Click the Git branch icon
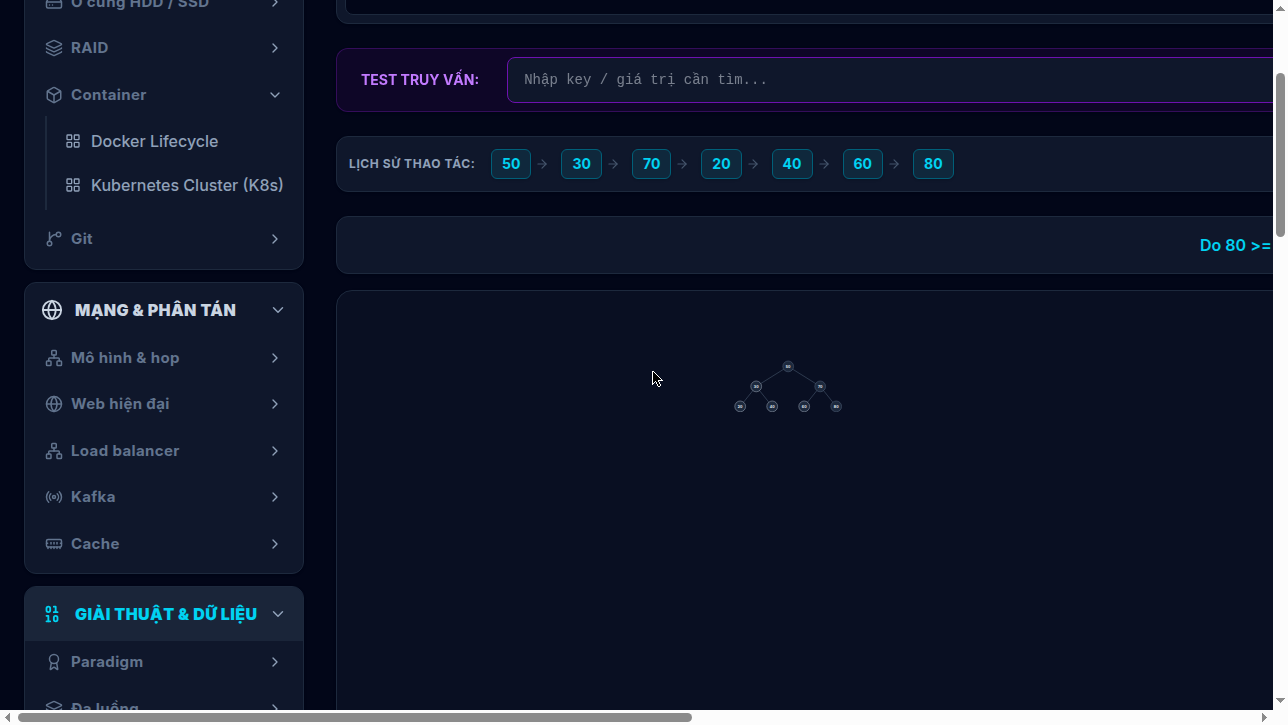Screen dimensions: 1288x725 tap(54, 239)
